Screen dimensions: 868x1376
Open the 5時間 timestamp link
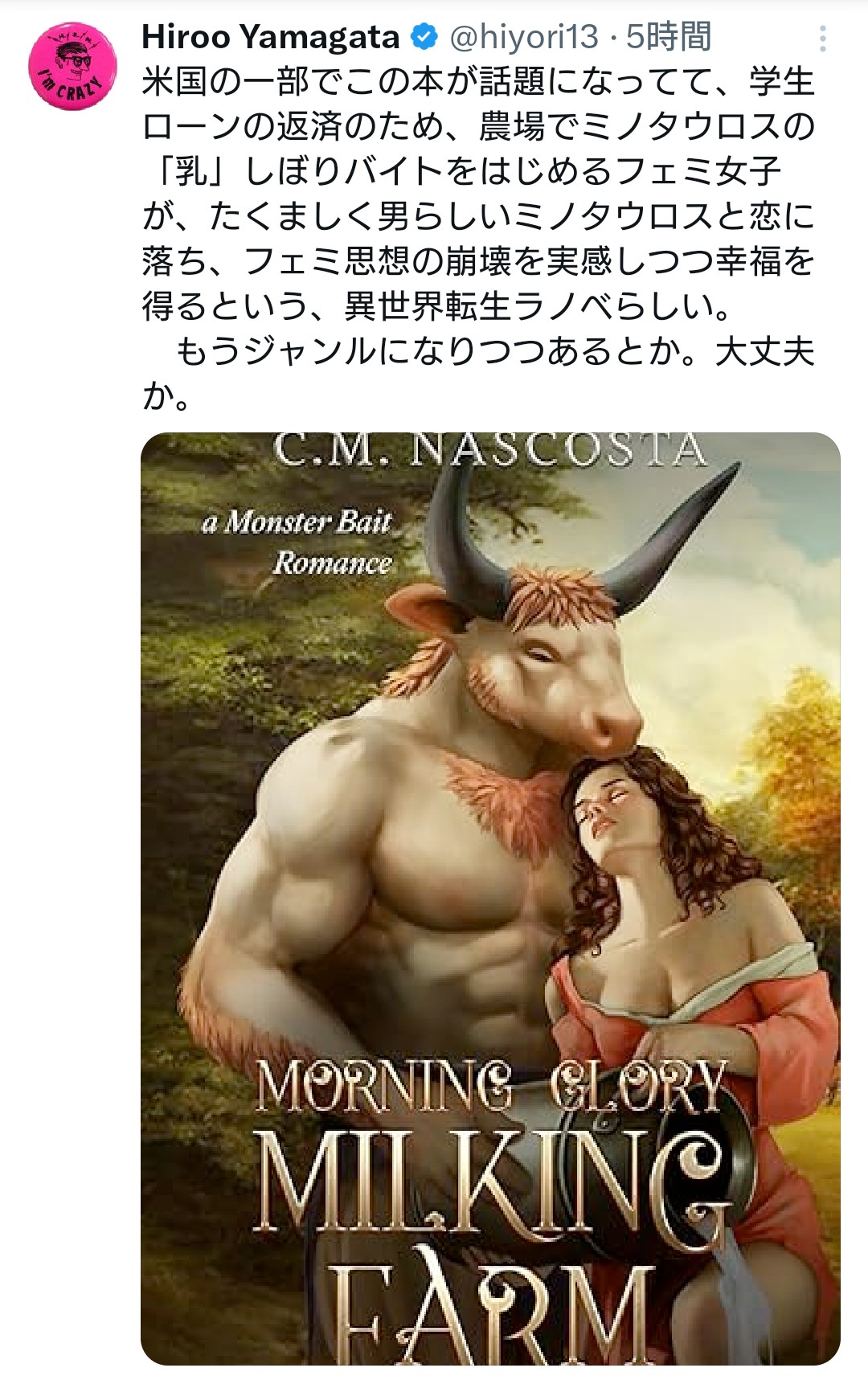669,36
